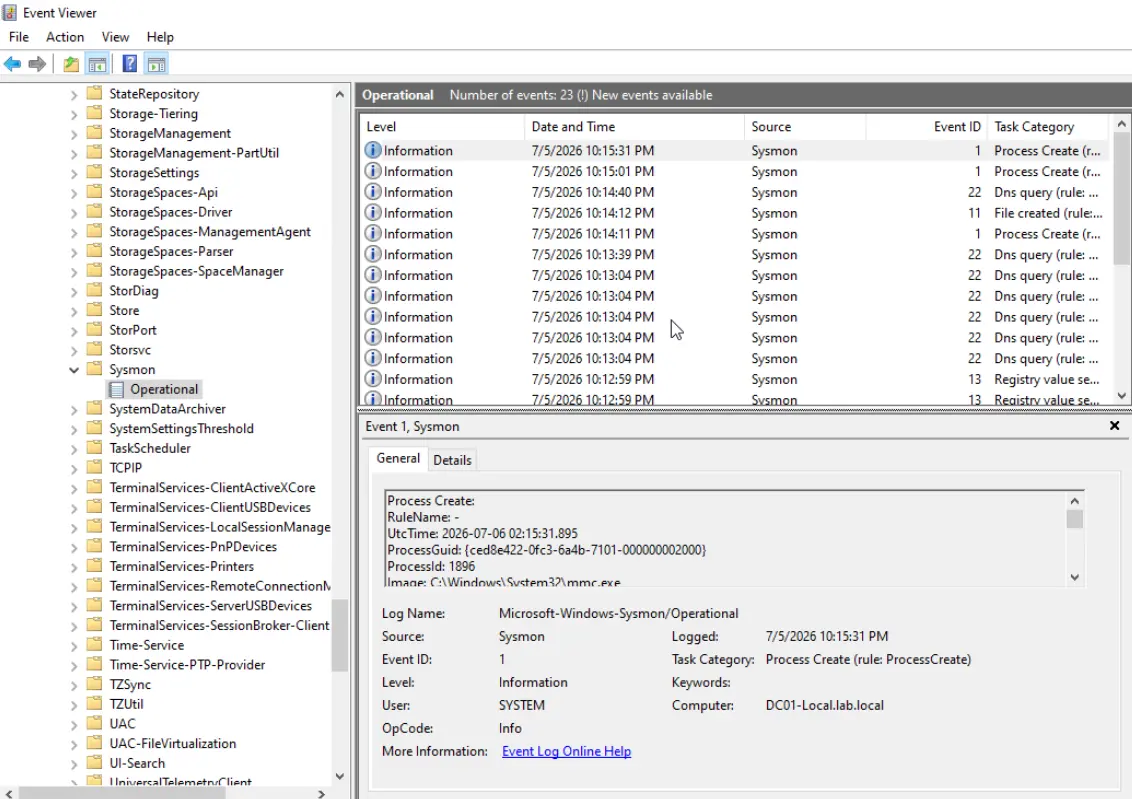The height and width of the screenshot is (799, 1132).
Task: Select the TerminalServices-PnPDevices tree item
Action: [x=193, y=546]
